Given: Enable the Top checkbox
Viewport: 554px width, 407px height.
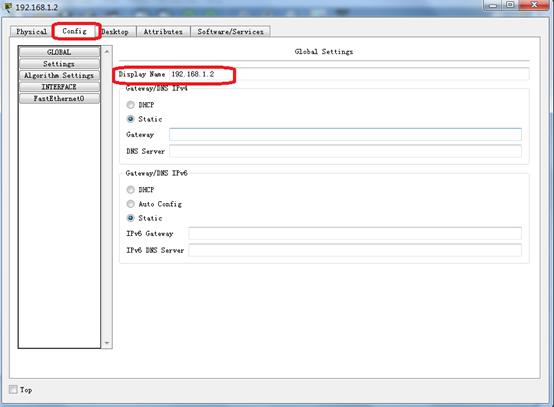Looking at the screenshot, I should point(13,389).
